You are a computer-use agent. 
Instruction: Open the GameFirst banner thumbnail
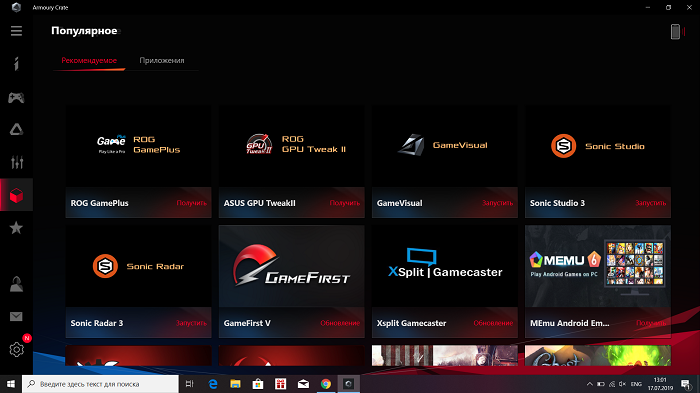pyautogui.click(x=292, y=266)
